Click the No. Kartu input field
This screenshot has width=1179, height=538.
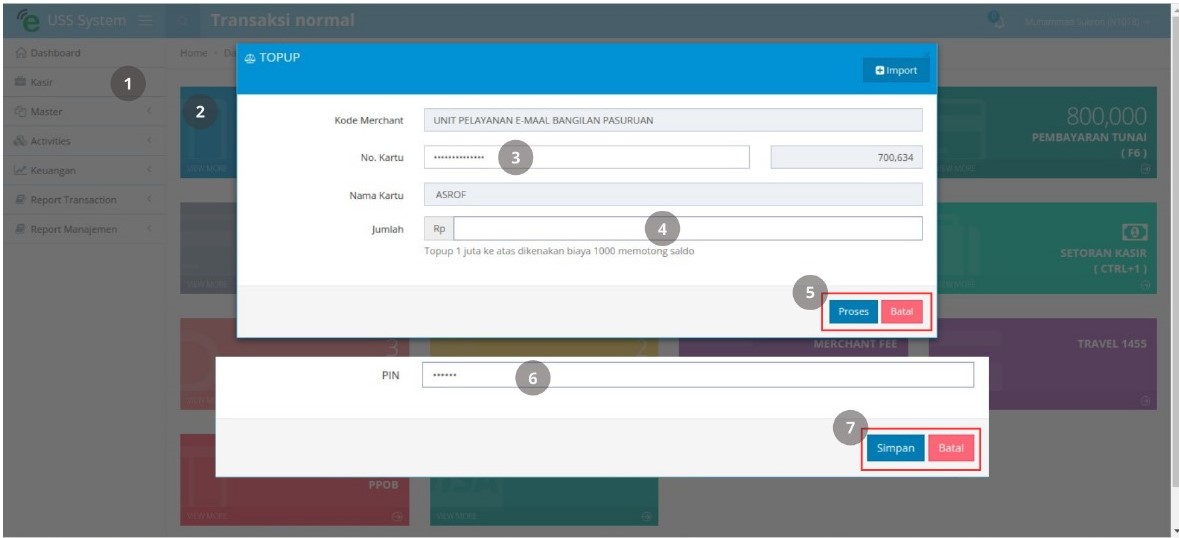coord(586,157)
